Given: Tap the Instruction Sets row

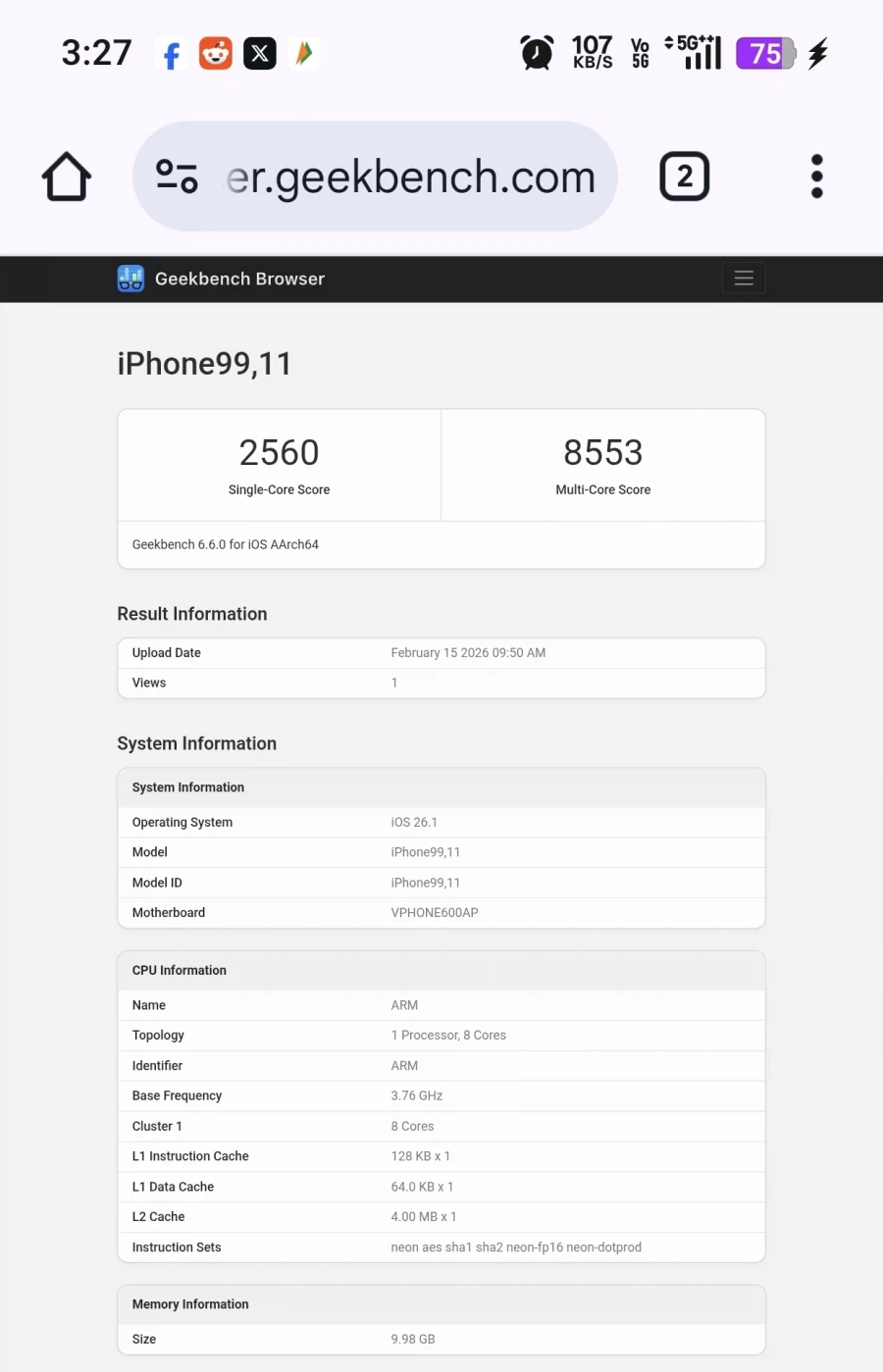Looking at the screenshot, I should [x=441, y=1247].
